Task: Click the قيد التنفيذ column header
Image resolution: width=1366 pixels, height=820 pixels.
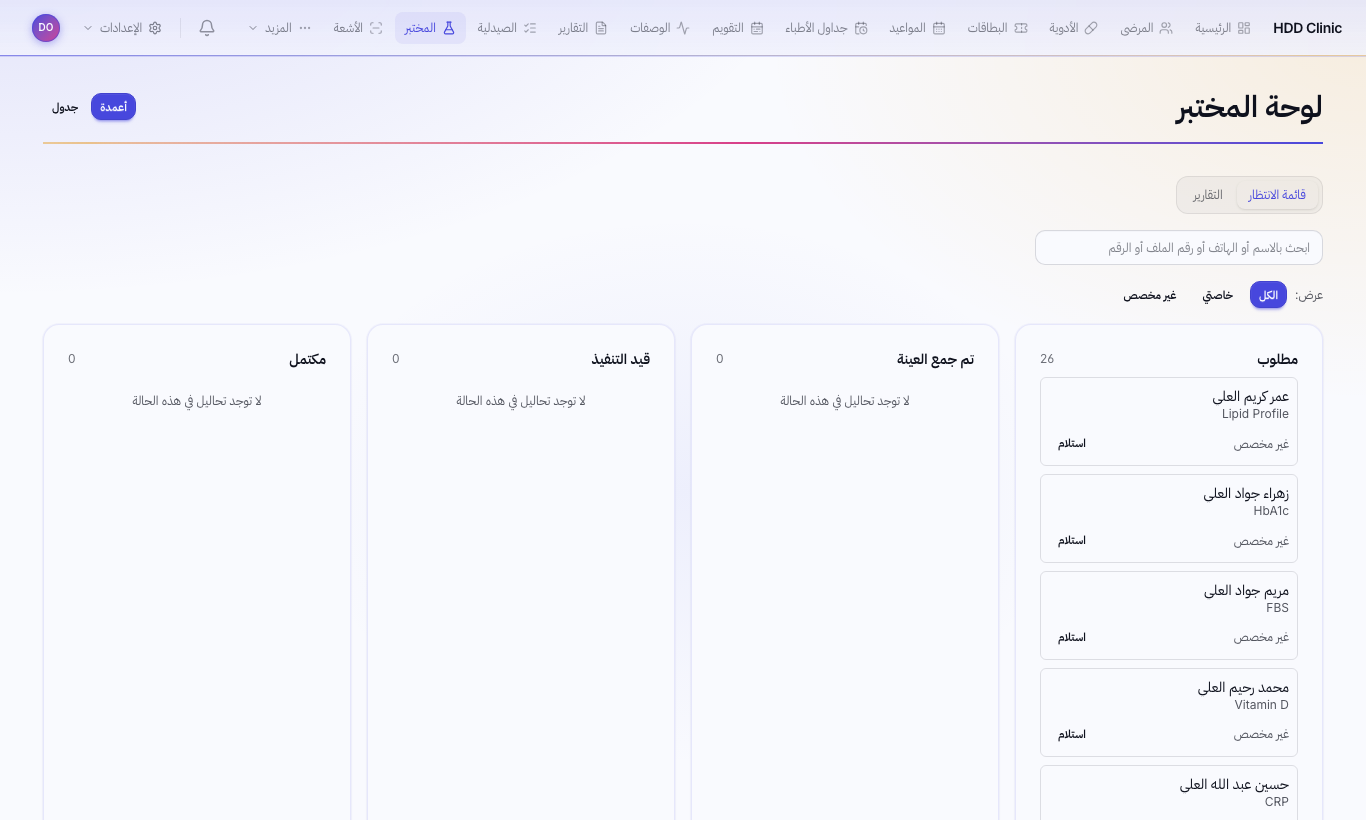Action: coord(620,359)
